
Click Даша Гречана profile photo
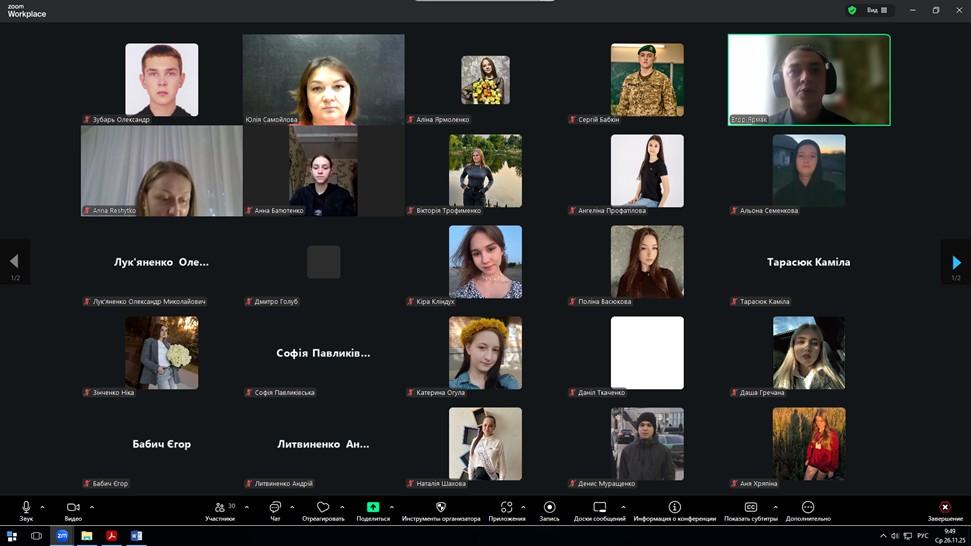809,353
